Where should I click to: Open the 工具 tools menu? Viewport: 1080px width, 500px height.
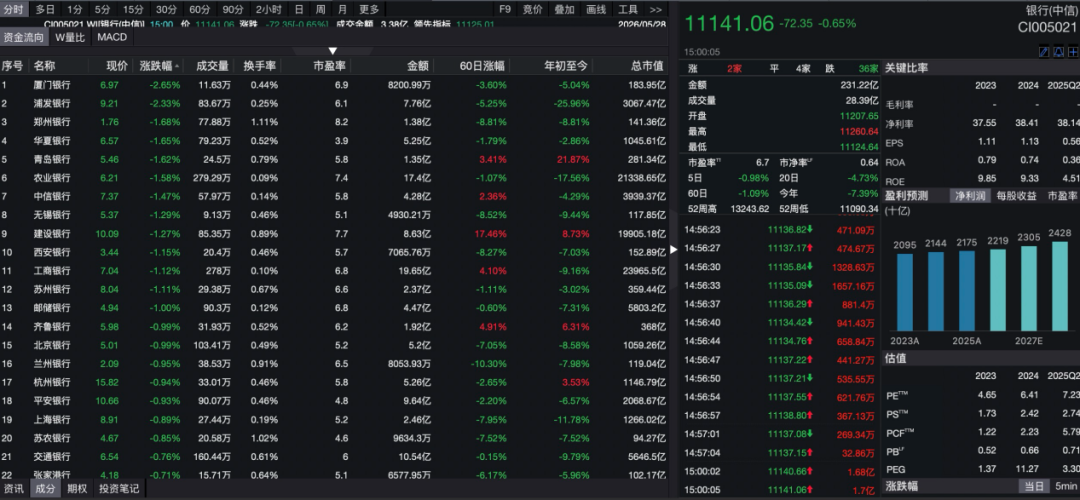pos(627,10)
